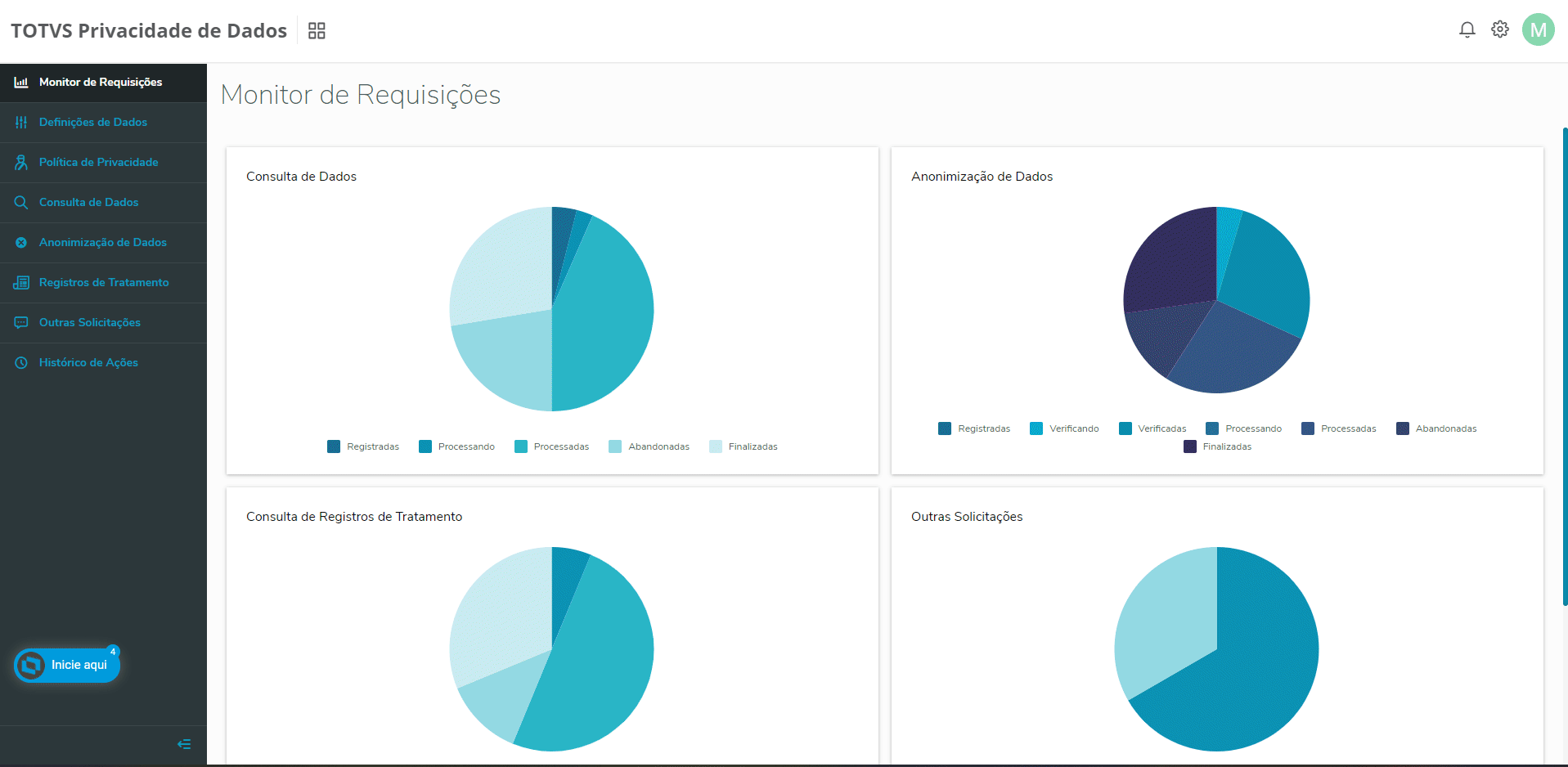Click the Definições de Dados sliders icon
Viewport: 1568px width, 767px height.
[21, 123]
